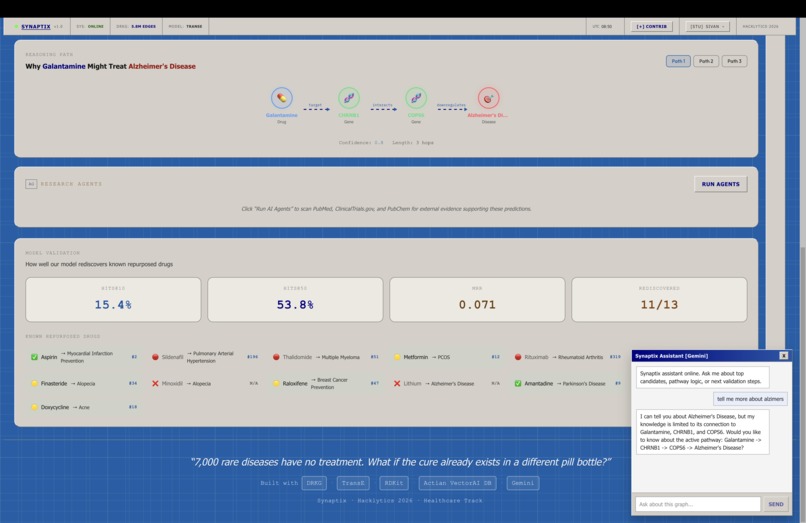
Task: Open the SYNAPTIX logo link
Action: (35, 26)
